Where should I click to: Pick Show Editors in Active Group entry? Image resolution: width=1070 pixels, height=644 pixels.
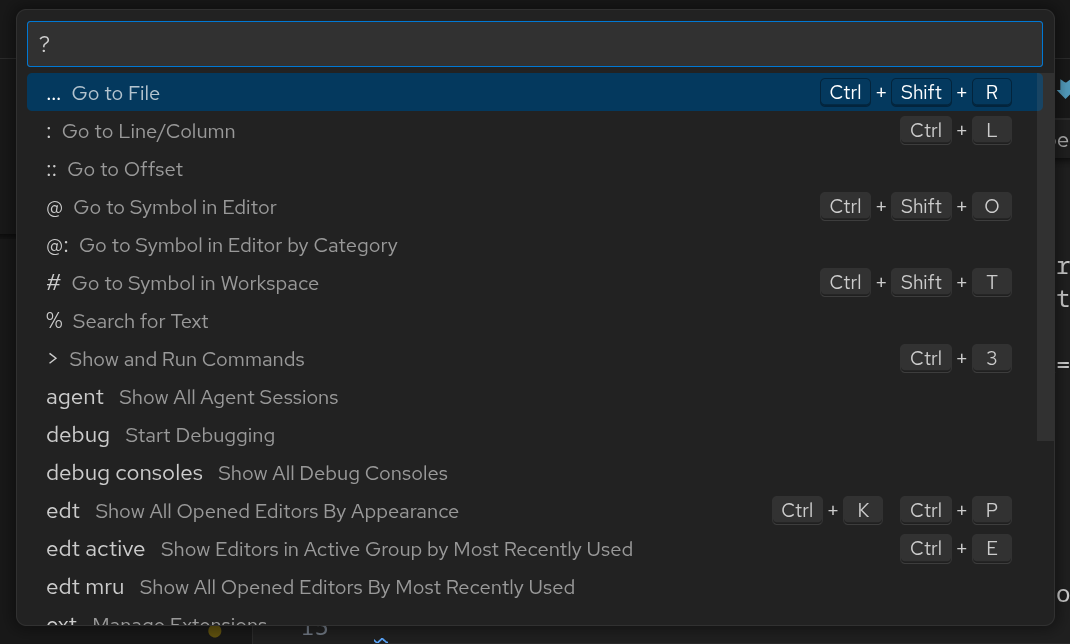coord(396,549)
